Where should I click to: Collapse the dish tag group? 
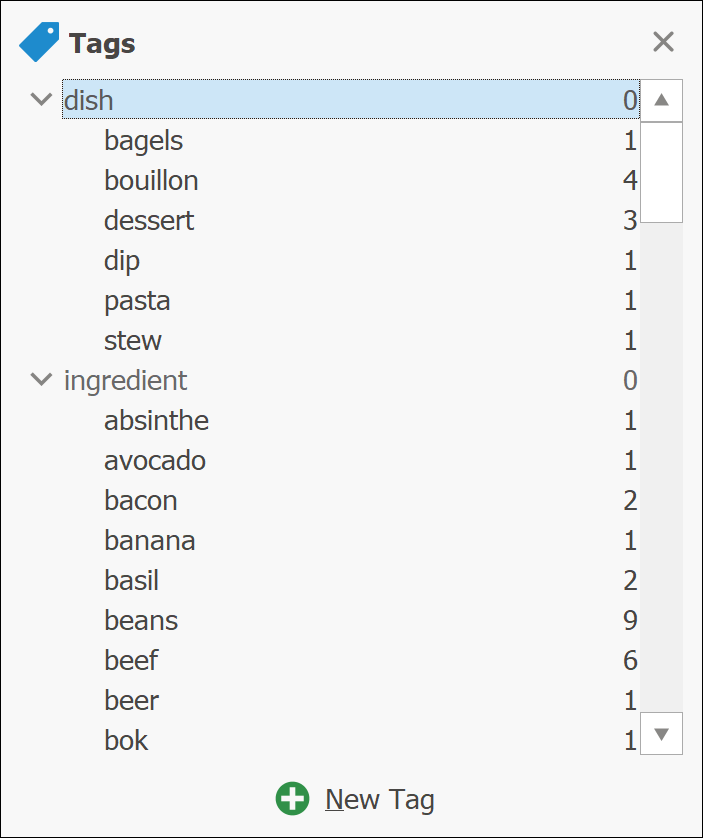click(x=41, y=99)
